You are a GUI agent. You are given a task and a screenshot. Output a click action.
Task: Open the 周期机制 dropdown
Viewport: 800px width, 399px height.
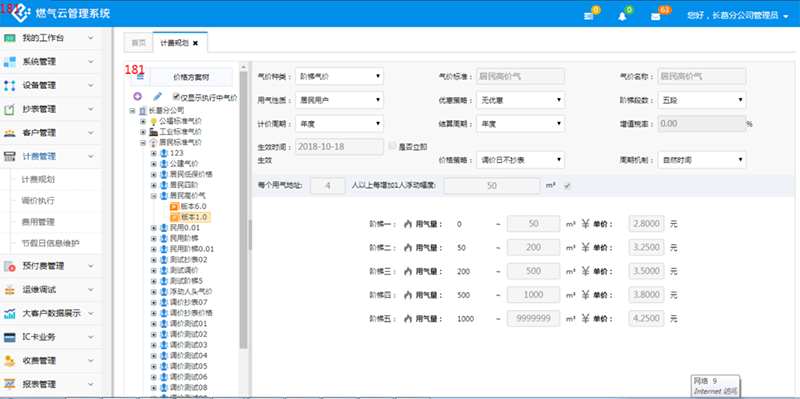(702, 160)
